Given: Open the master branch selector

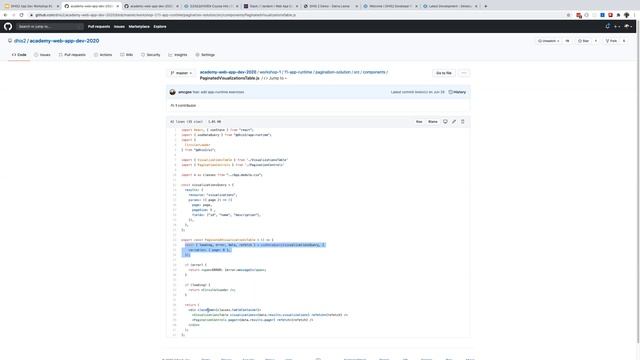Looking at the screenshot, I should tap(181, 73).
